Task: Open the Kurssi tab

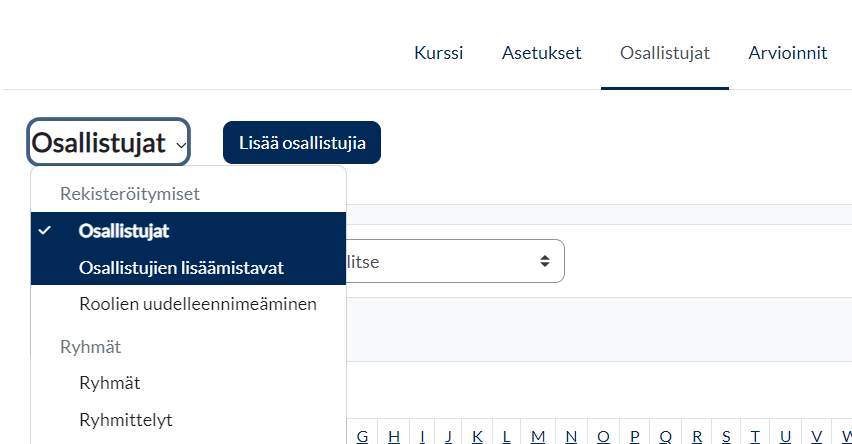Action: [438, 53]
